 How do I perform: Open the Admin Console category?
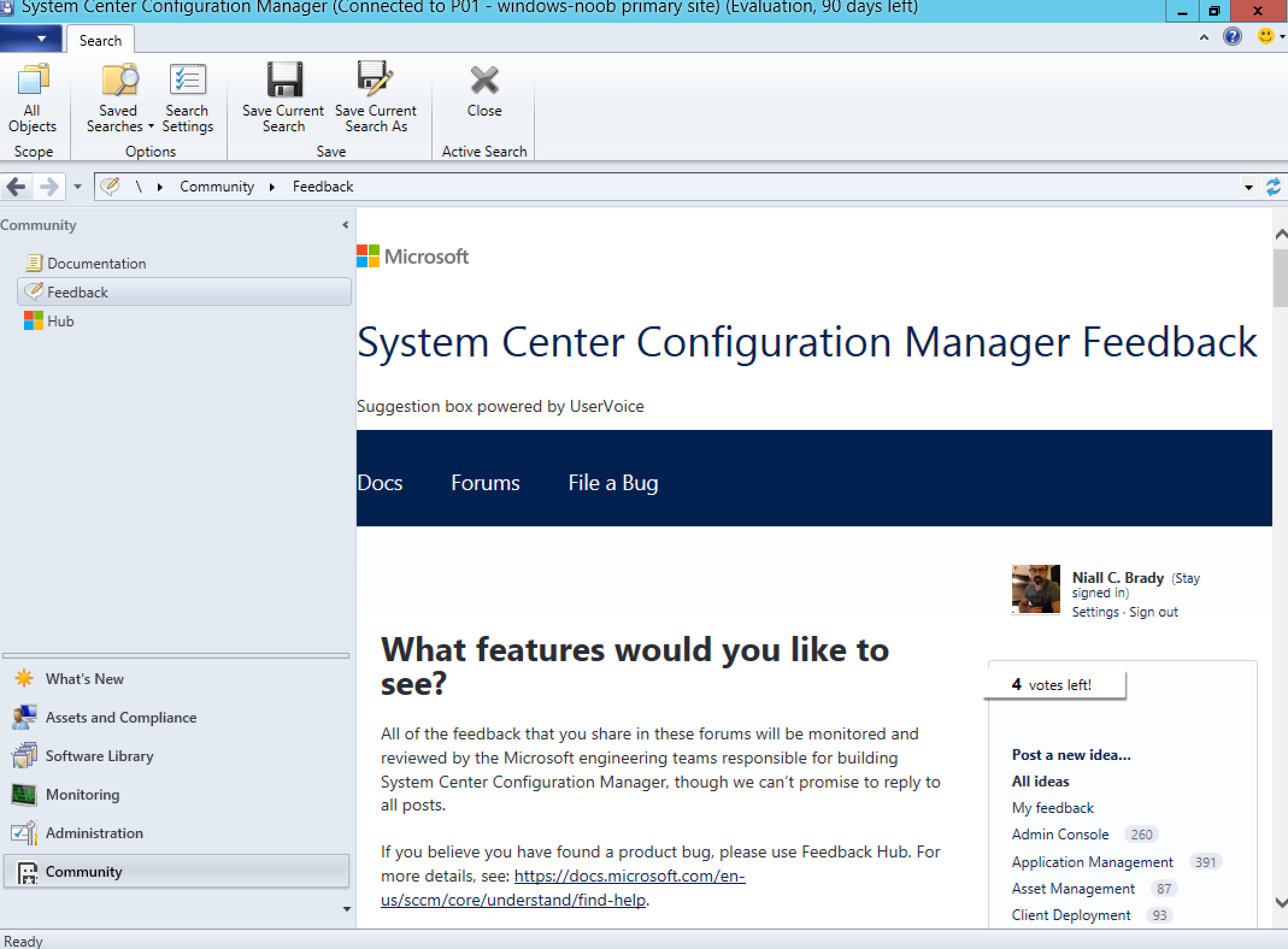1060,835
